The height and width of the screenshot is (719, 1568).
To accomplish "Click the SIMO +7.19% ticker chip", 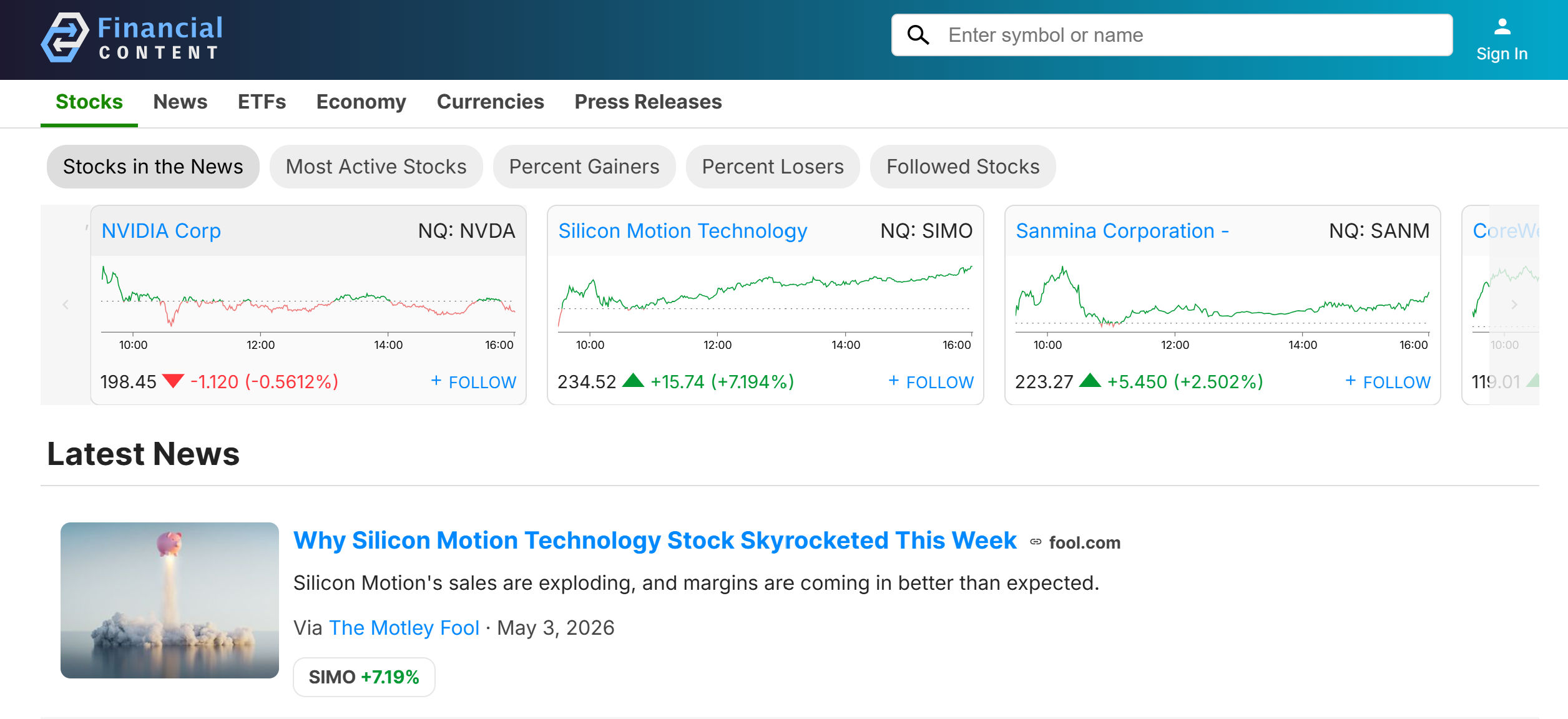I will click(x=364, y=677).
